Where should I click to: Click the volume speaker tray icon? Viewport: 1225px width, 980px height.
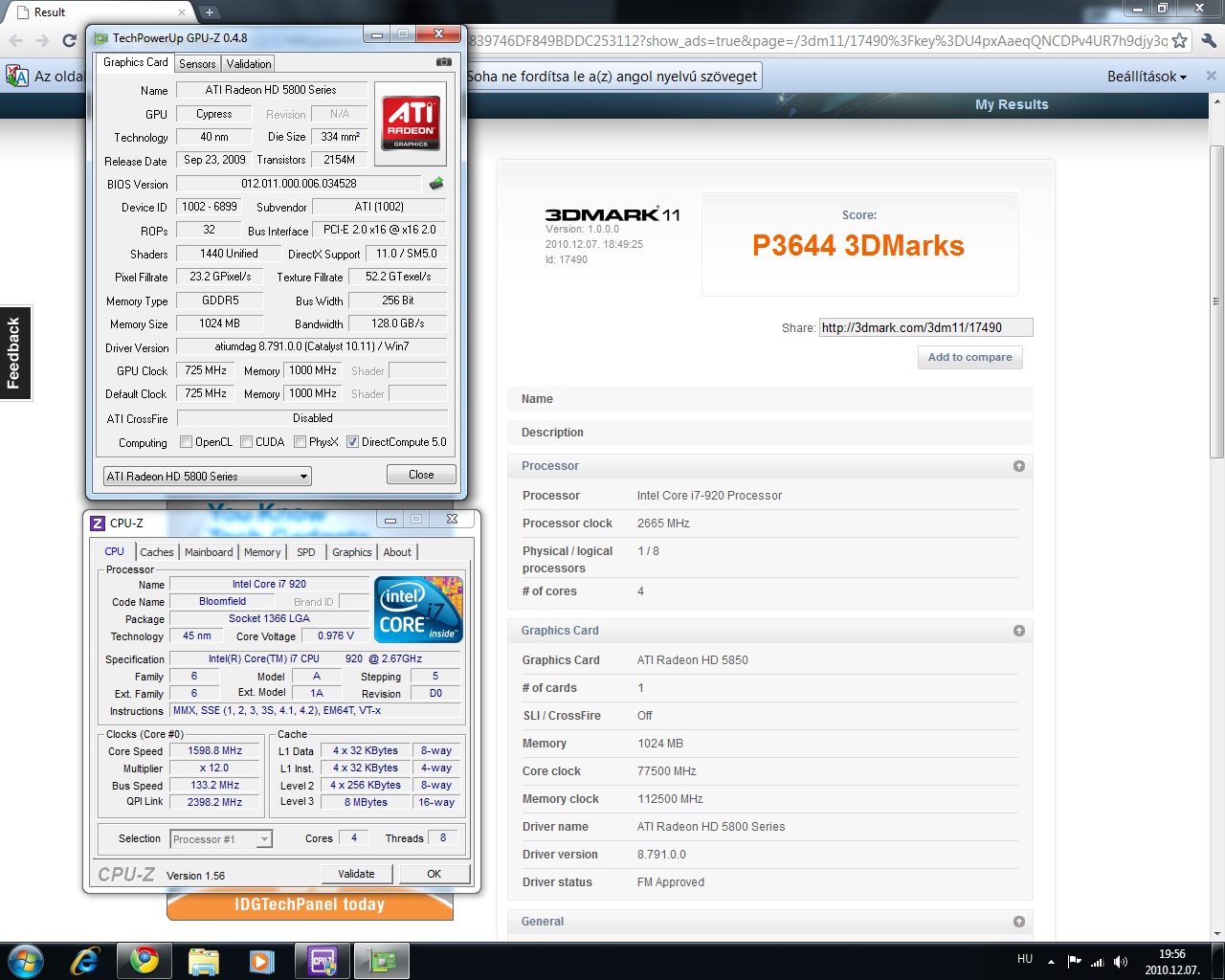coord(1121,962)
